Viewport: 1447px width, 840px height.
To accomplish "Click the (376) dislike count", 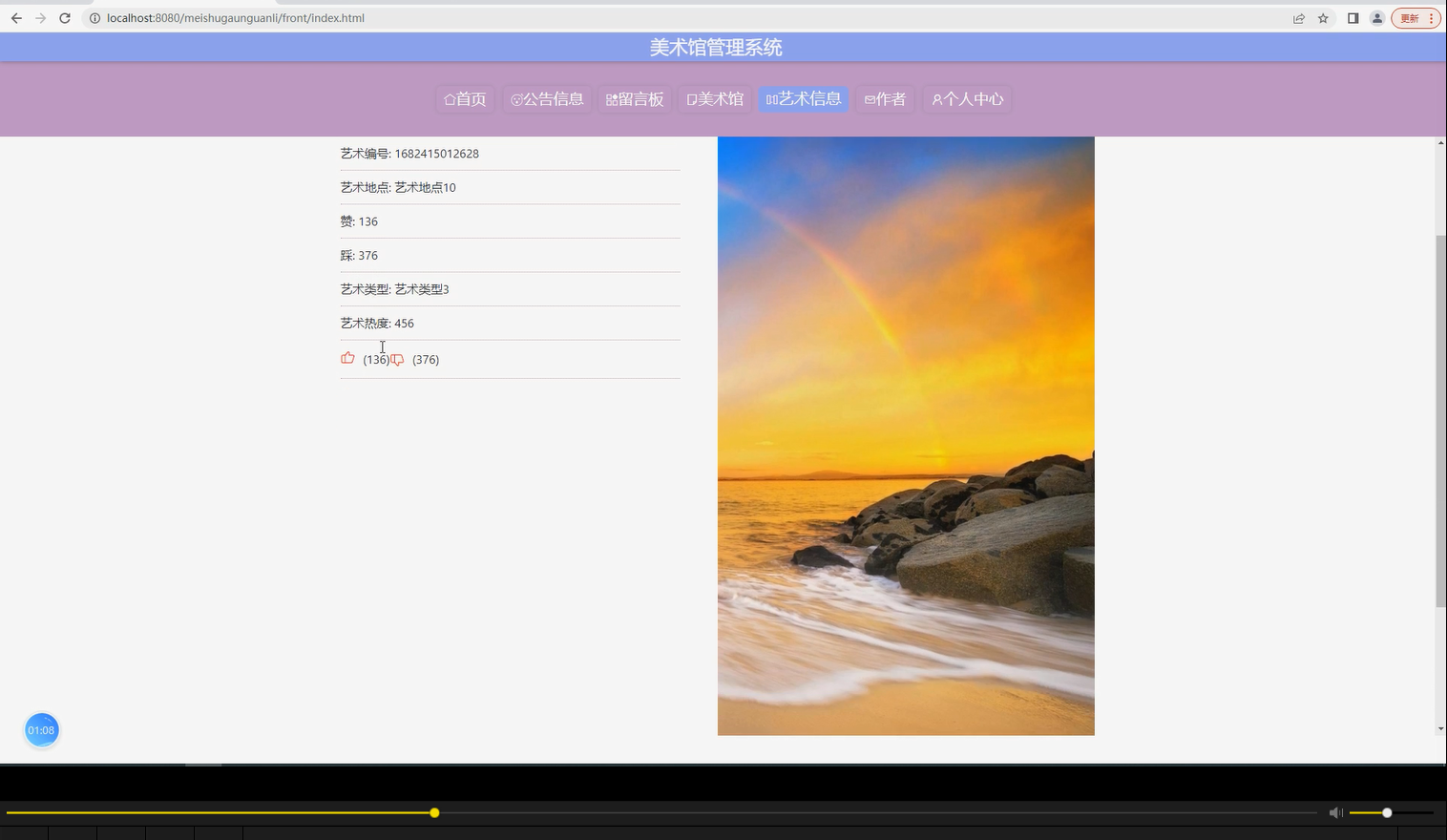I will pyautogui.click(x=426, y=360).
